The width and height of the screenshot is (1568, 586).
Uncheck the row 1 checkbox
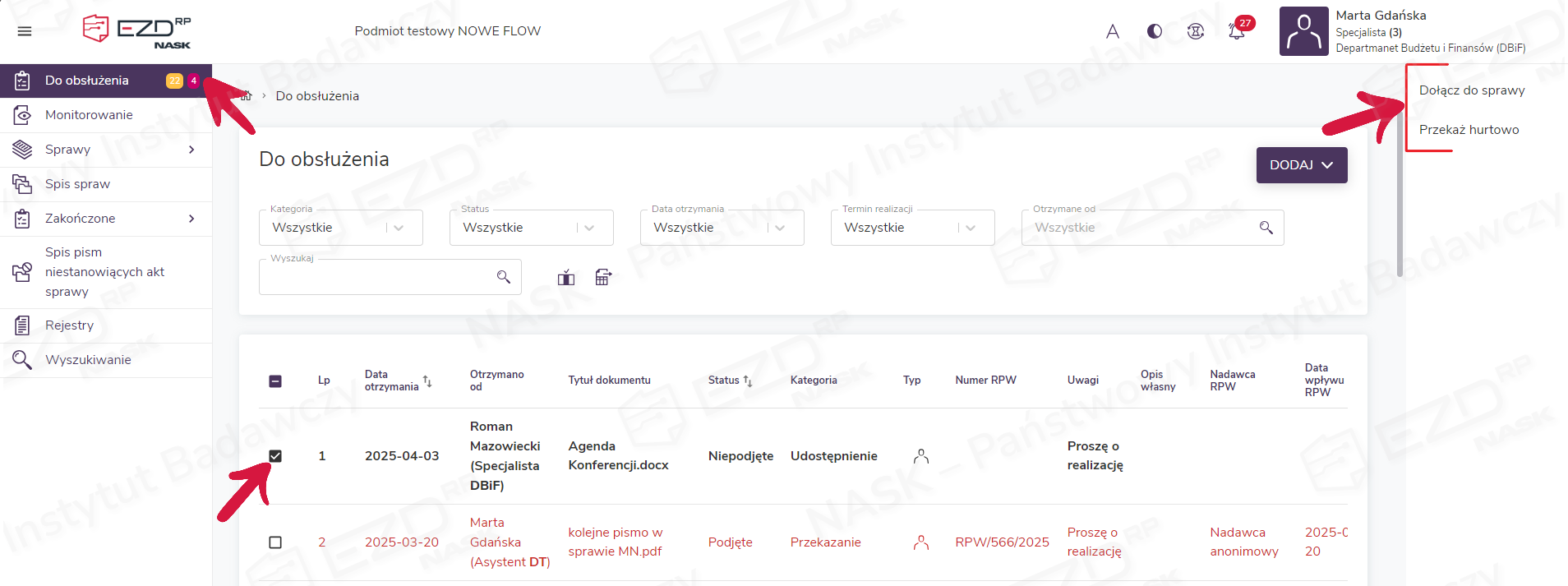(275, 456)
